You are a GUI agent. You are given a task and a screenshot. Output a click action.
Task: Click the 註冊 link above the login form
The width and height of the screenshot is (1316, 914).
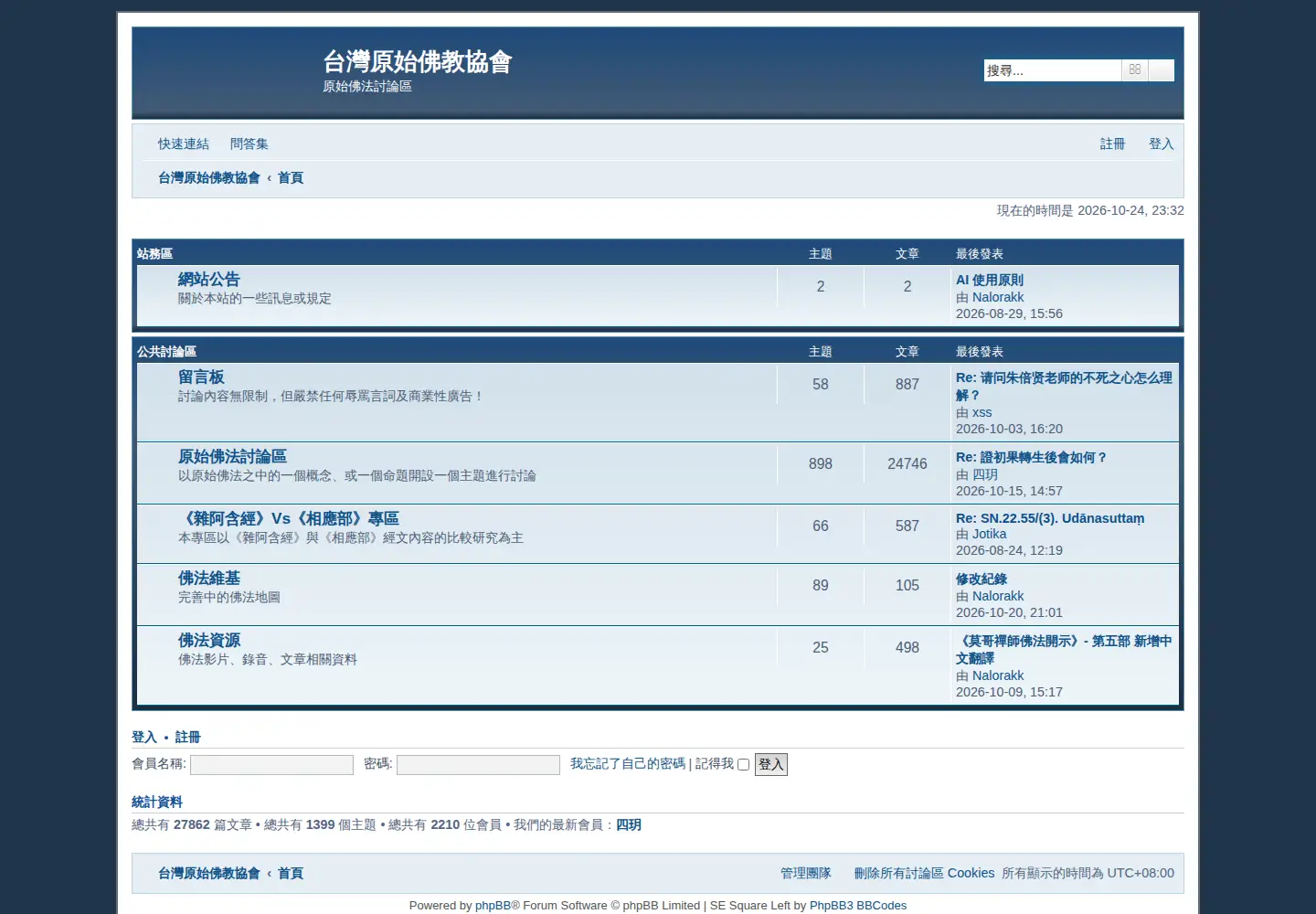(x=188, y=738)
